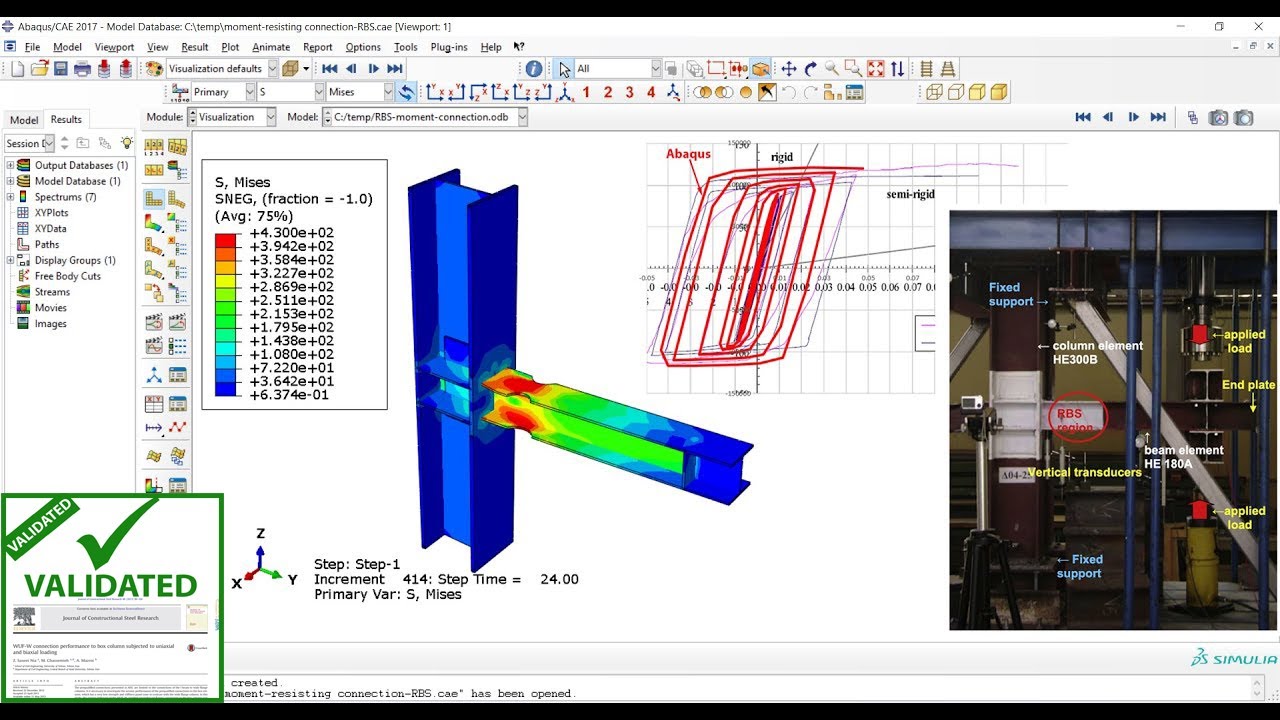Click the Session Data selector field

click(x=28, y=143)
